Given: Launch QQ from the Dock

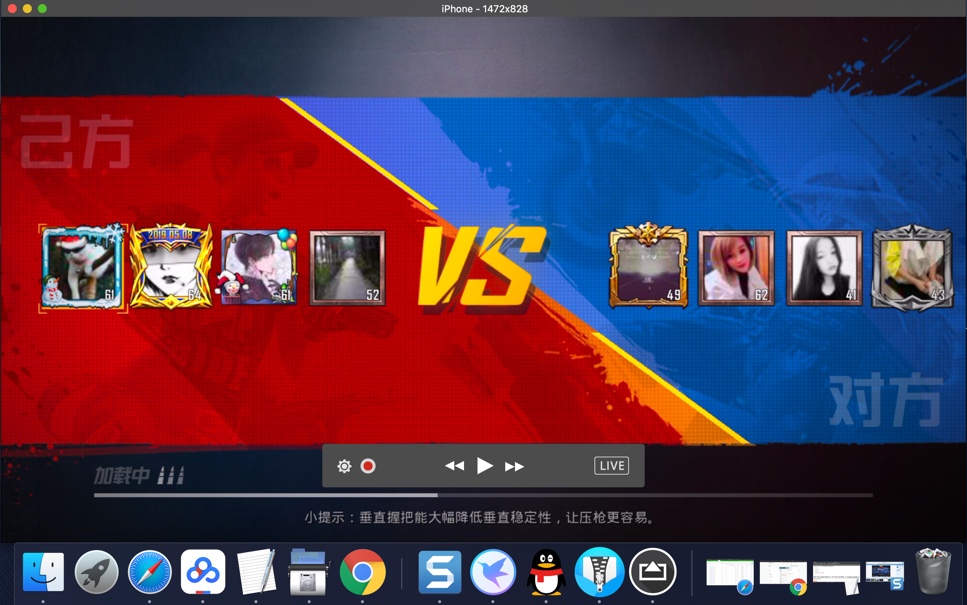Looking at the screenshot, I should click(x=546, y=574).
